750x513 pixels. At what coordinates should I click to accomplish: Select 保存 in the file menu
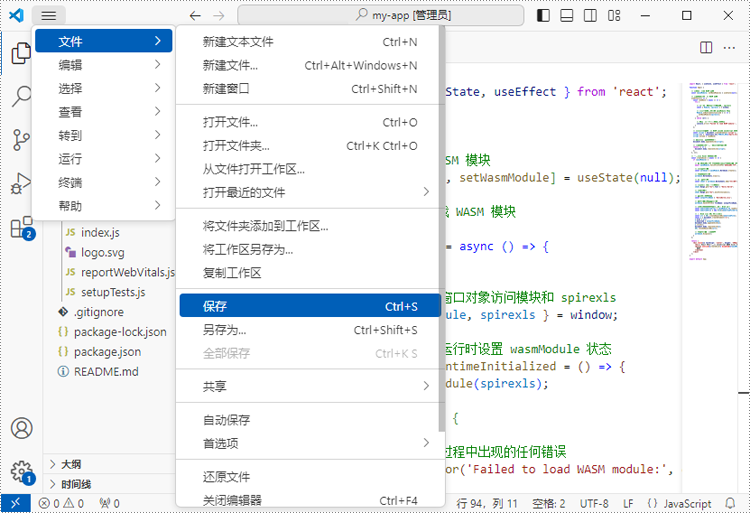(310, 306)
